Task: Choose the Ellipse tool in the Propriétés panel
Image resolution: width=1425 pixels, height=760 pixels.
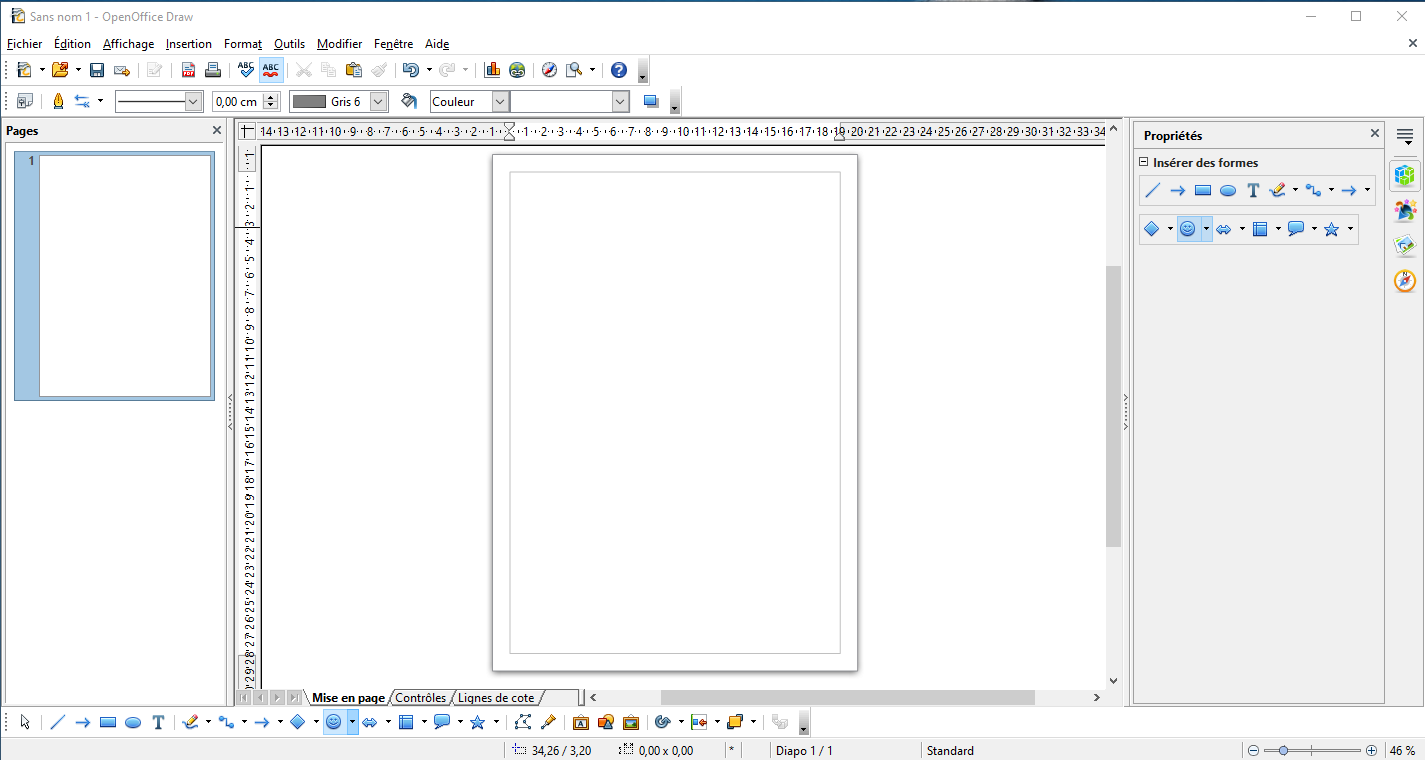Action: point(1228,190)
